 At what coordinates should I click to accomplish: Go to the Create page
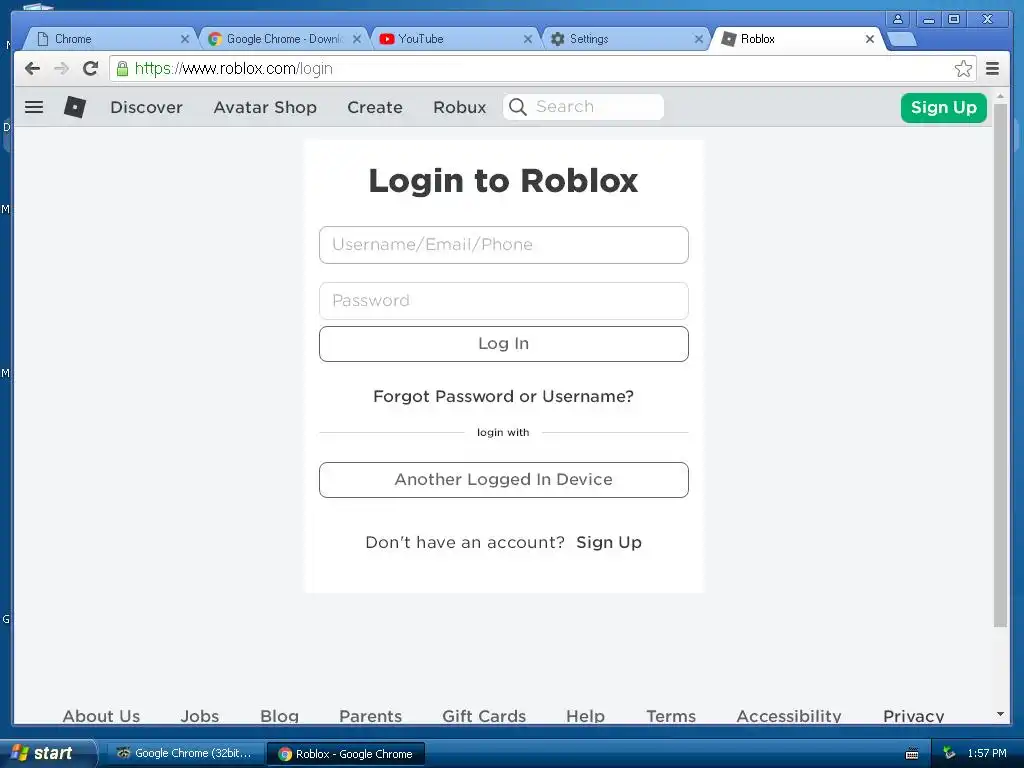tap(375, 107)
